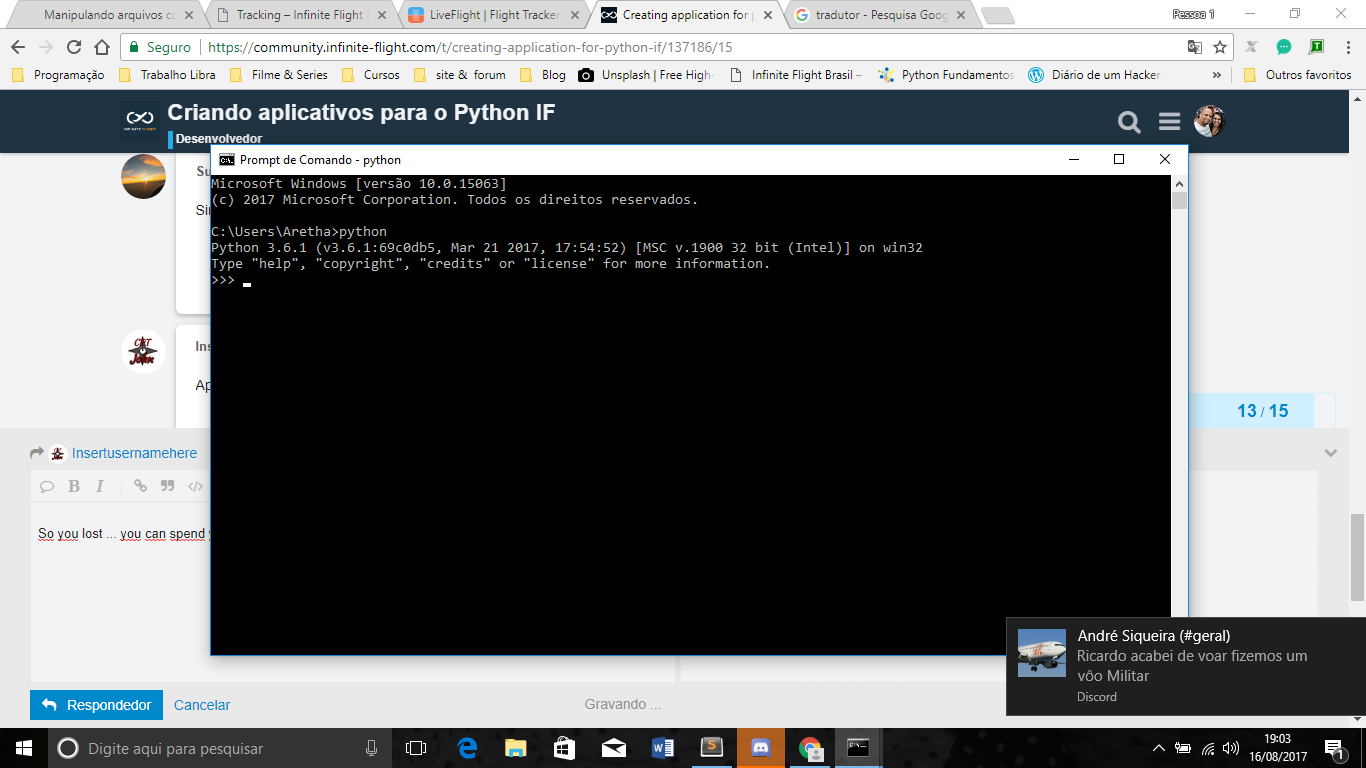Viewport: 1366px width, 768px height.
Task: Collapse the reply composer with the chevron
Action: [1331, 453]
